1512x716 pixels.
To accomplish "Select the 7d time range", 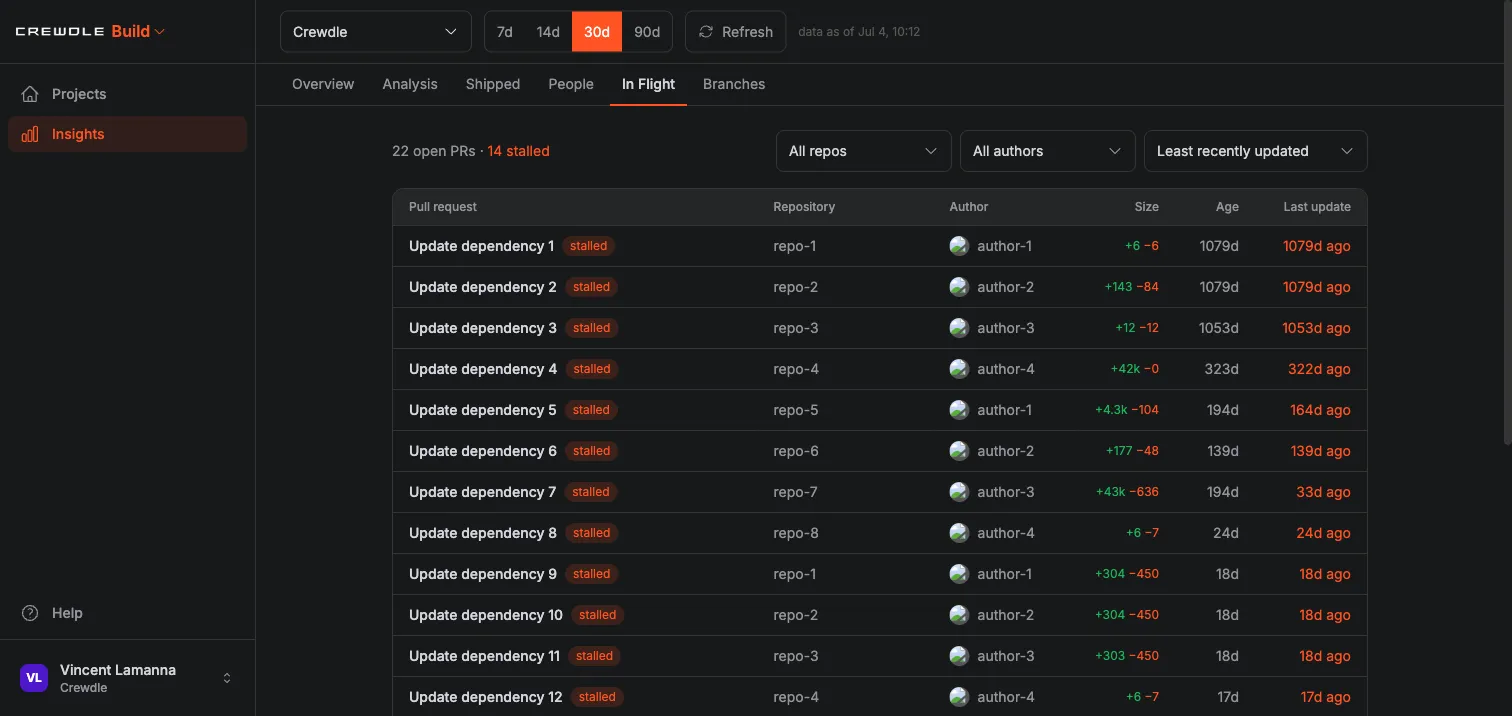I will [505, 32].
